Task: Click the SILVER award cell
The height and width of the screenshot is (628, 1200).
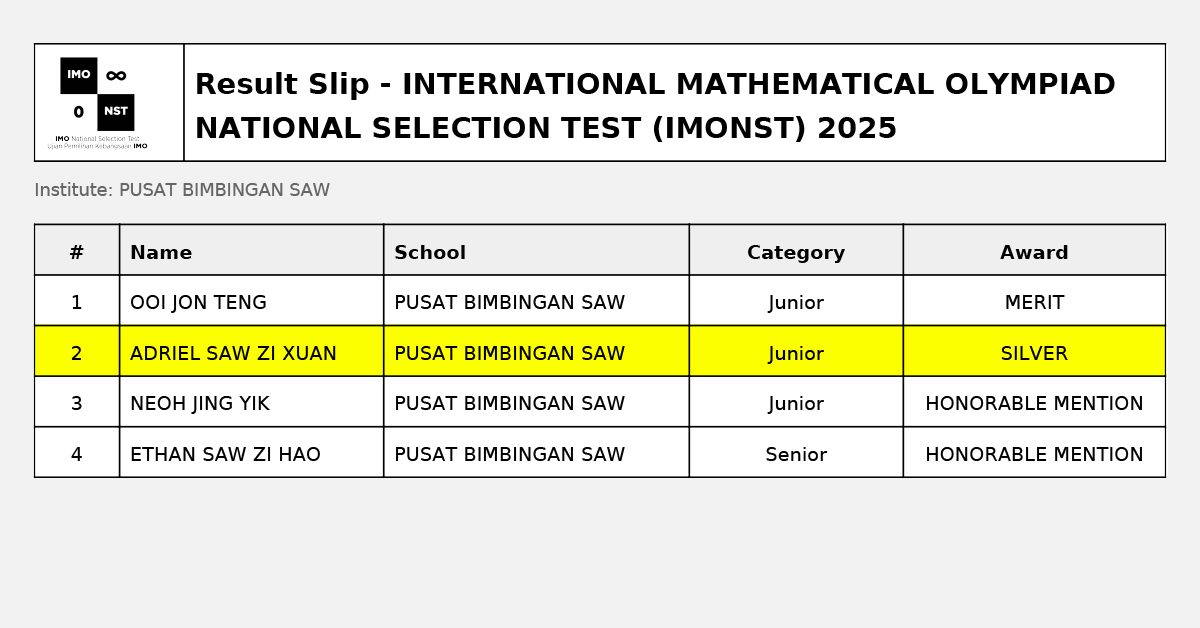Action: click(x=1034, y=354)
